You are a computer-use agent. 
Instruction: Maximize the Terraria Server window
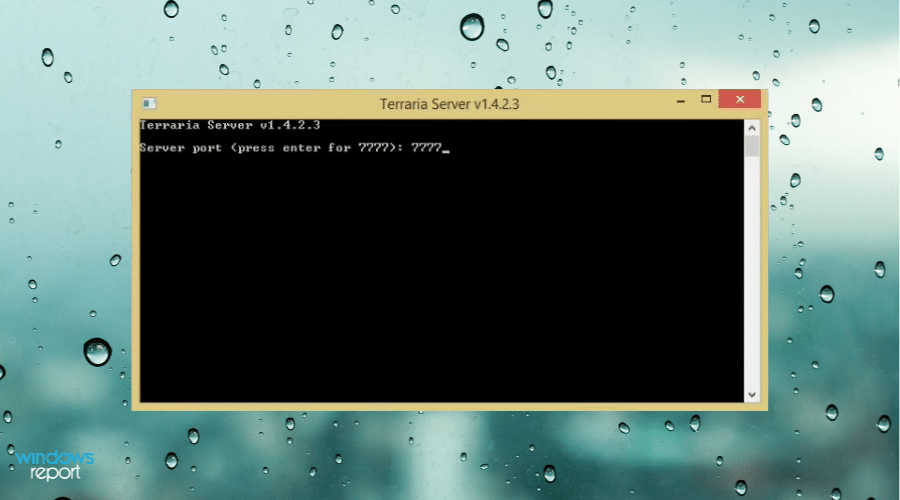coord(706,99)
